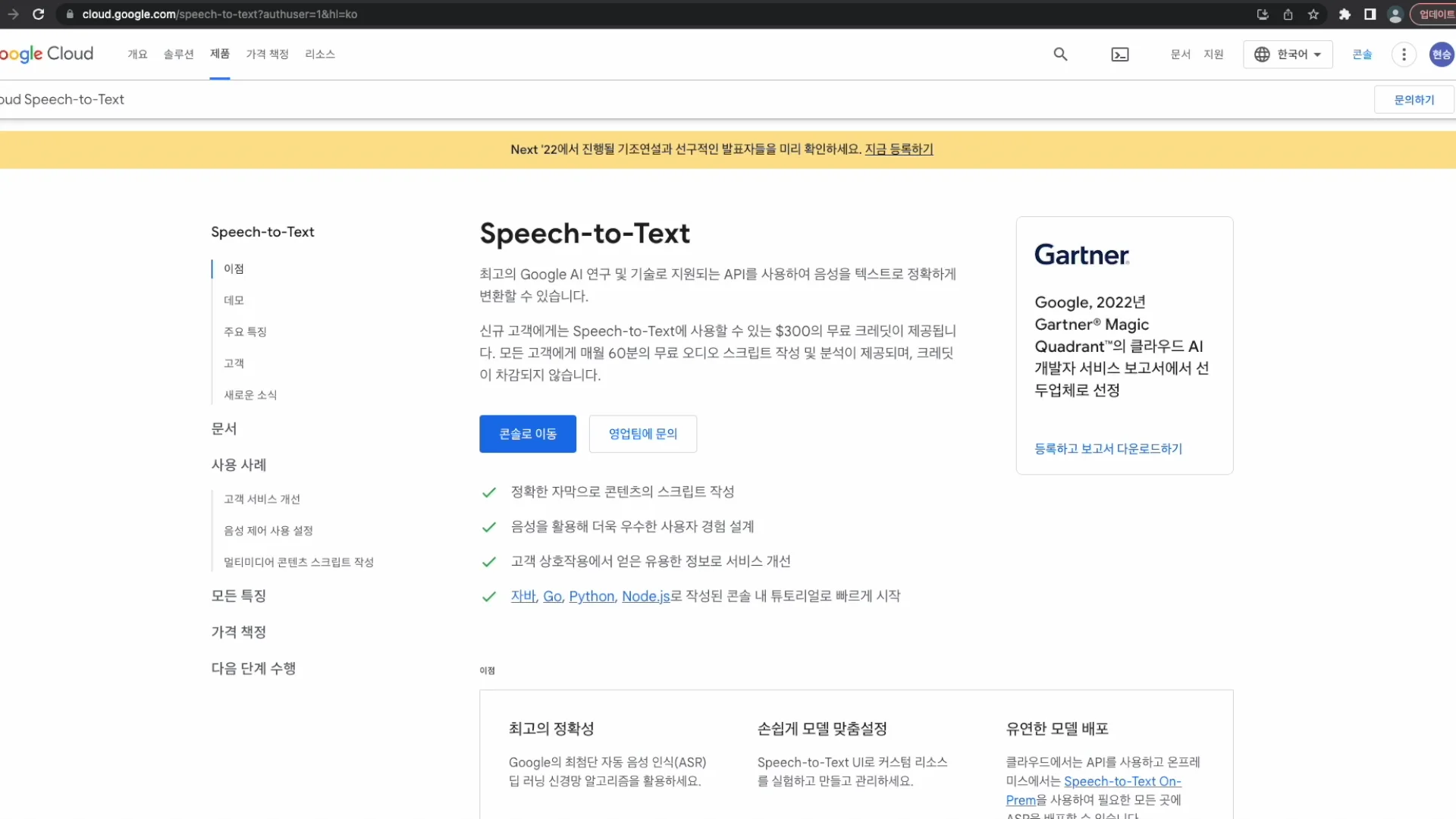The width and height of the screenshot is (1456, 819).
Task: Collapse the Speech-to-Text sidebar navigation
Action: coord(262,232)
